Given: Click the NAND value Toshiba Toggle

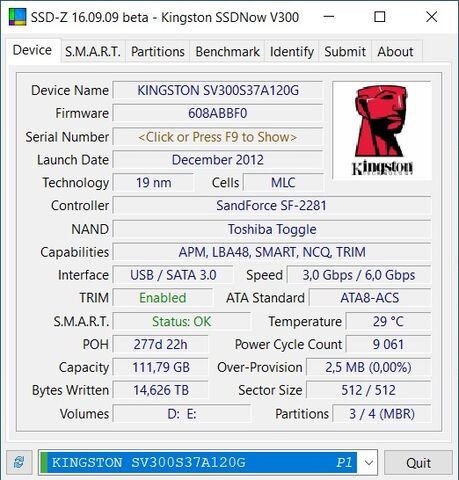Looking at the screenshot, I should 271,229.
